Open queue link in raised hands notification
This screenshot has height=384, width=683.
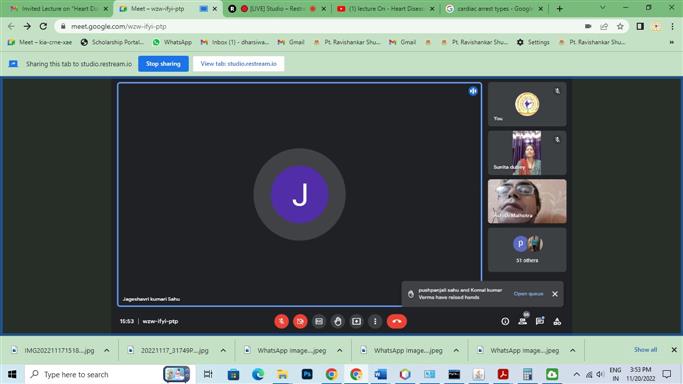(x=528, y=294)
